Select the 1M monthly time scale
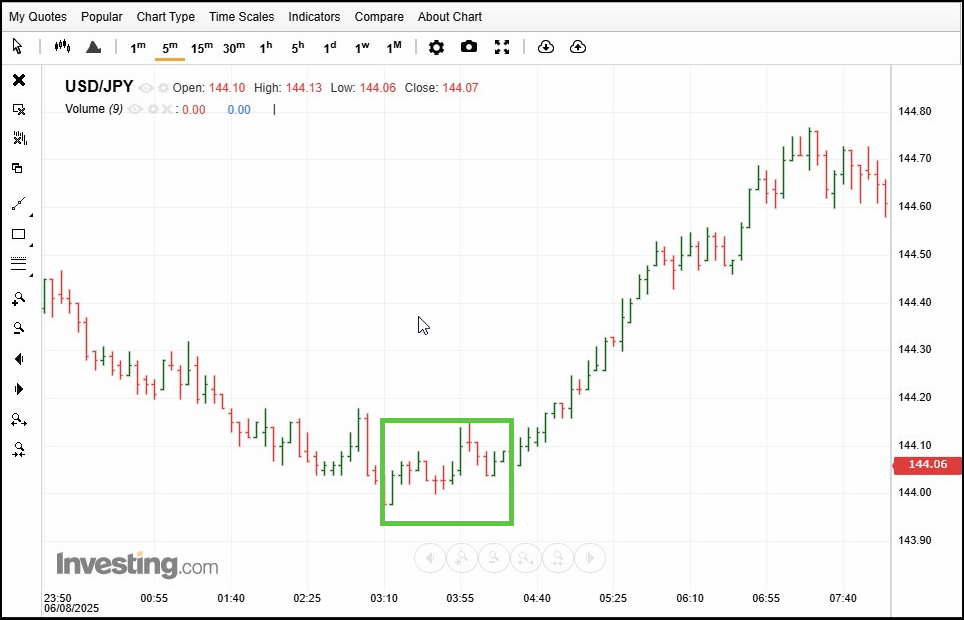 [394, 47]
